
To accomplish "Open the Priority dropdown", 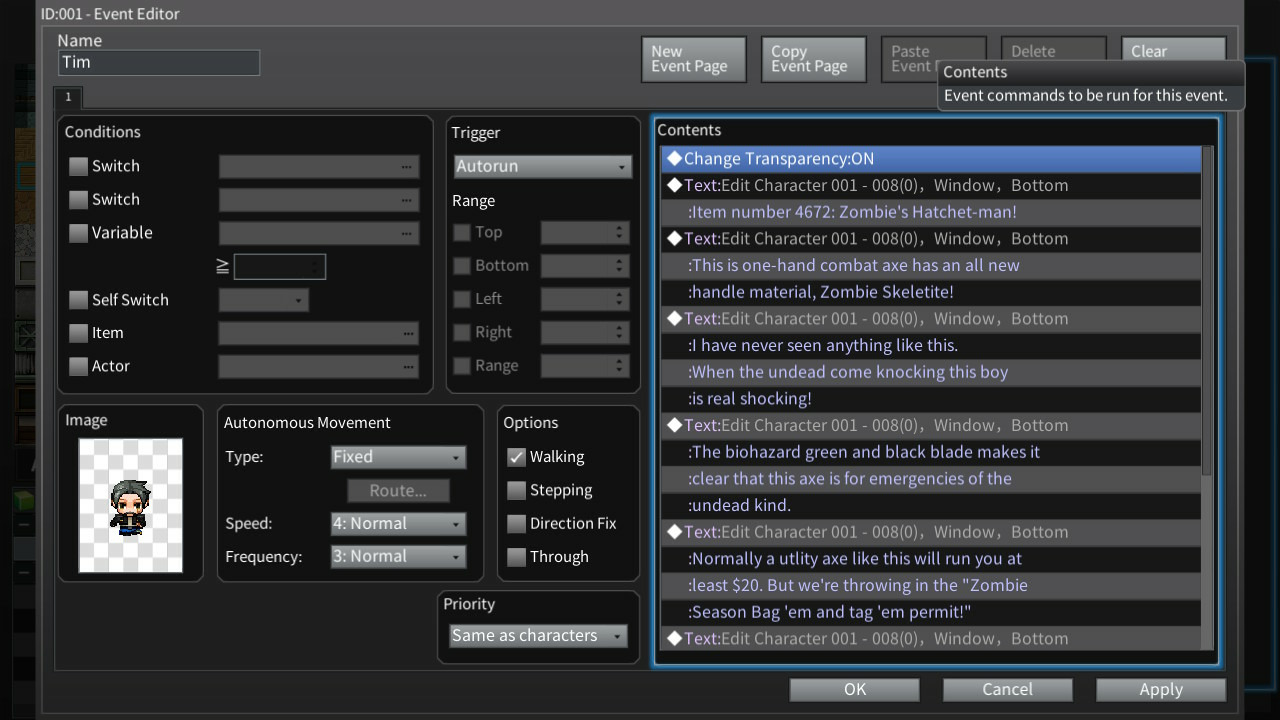I will tap(537, 636).
